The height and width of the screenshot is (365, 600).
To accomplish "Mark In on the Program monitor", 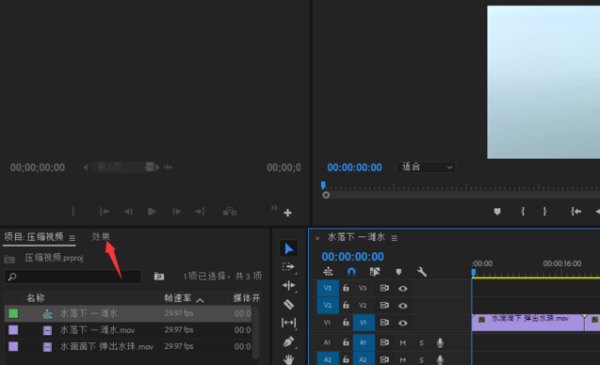I will (523, 211).
